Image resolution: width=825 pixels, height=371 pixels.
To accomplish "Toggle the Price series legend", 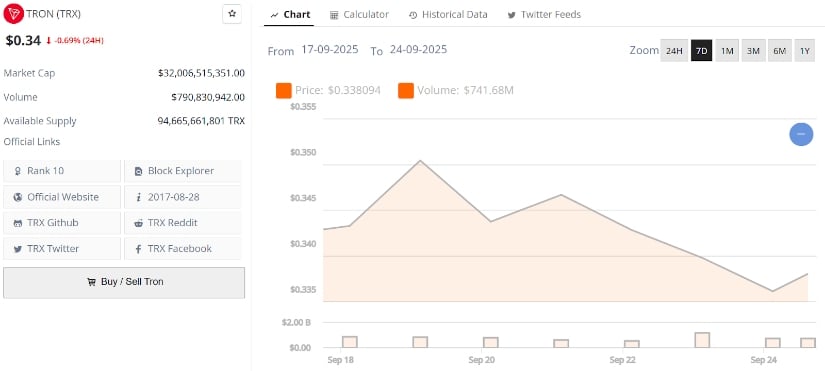I will (x=328, y=91).
